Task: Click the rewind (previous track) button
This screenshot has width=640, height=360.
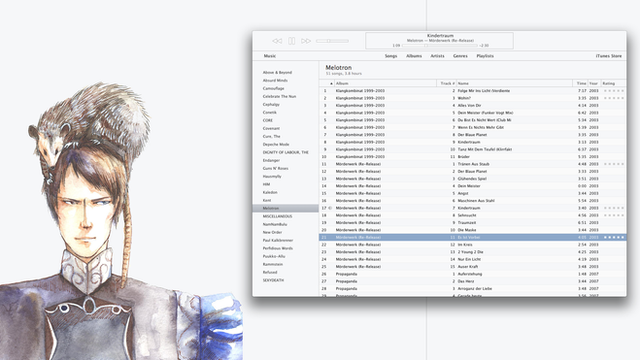Action: 277,41
